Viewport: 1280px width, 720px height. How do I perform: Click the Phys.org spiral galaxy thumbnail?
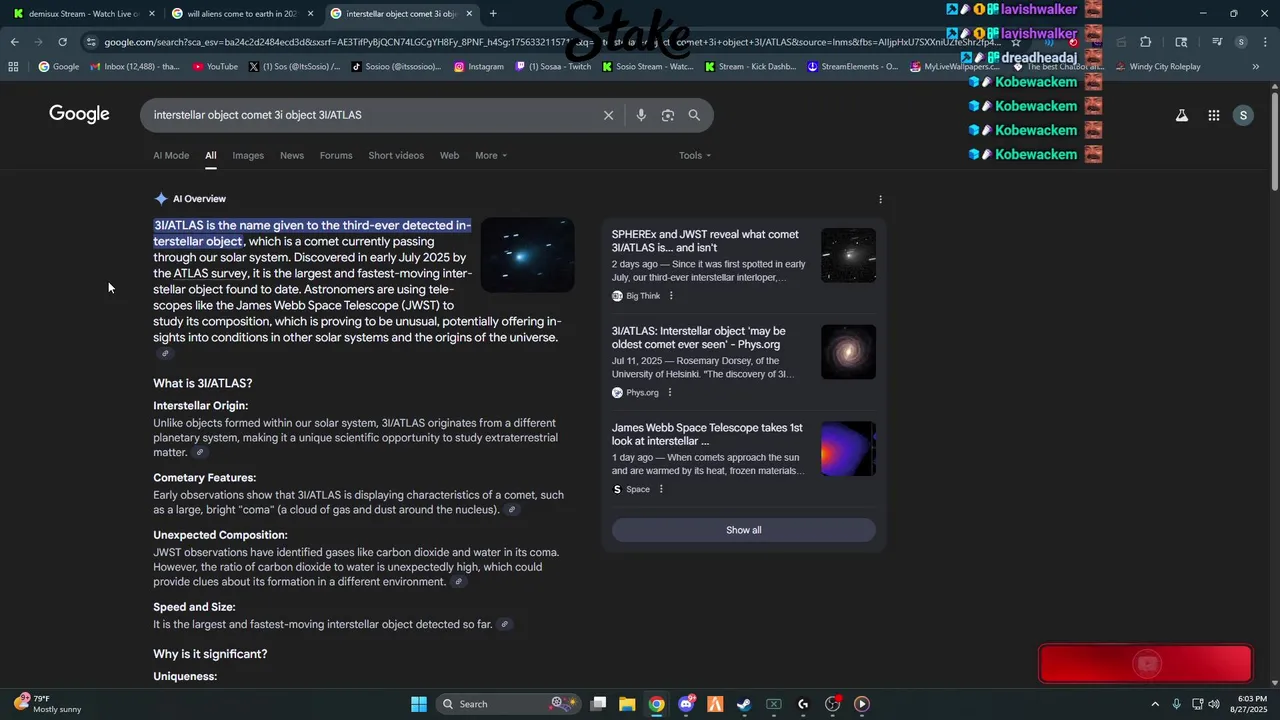click(x=848, y=352)
